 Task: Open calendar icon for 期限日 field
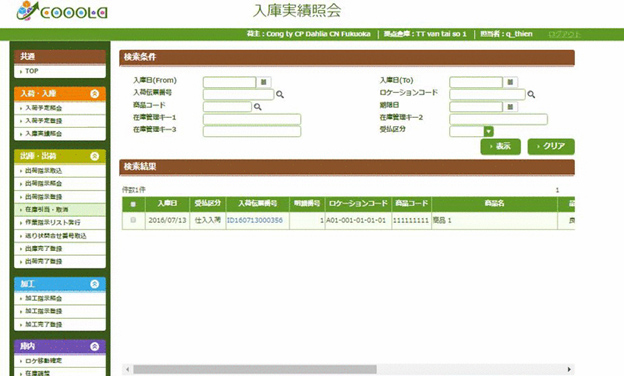tap(510, 107)
